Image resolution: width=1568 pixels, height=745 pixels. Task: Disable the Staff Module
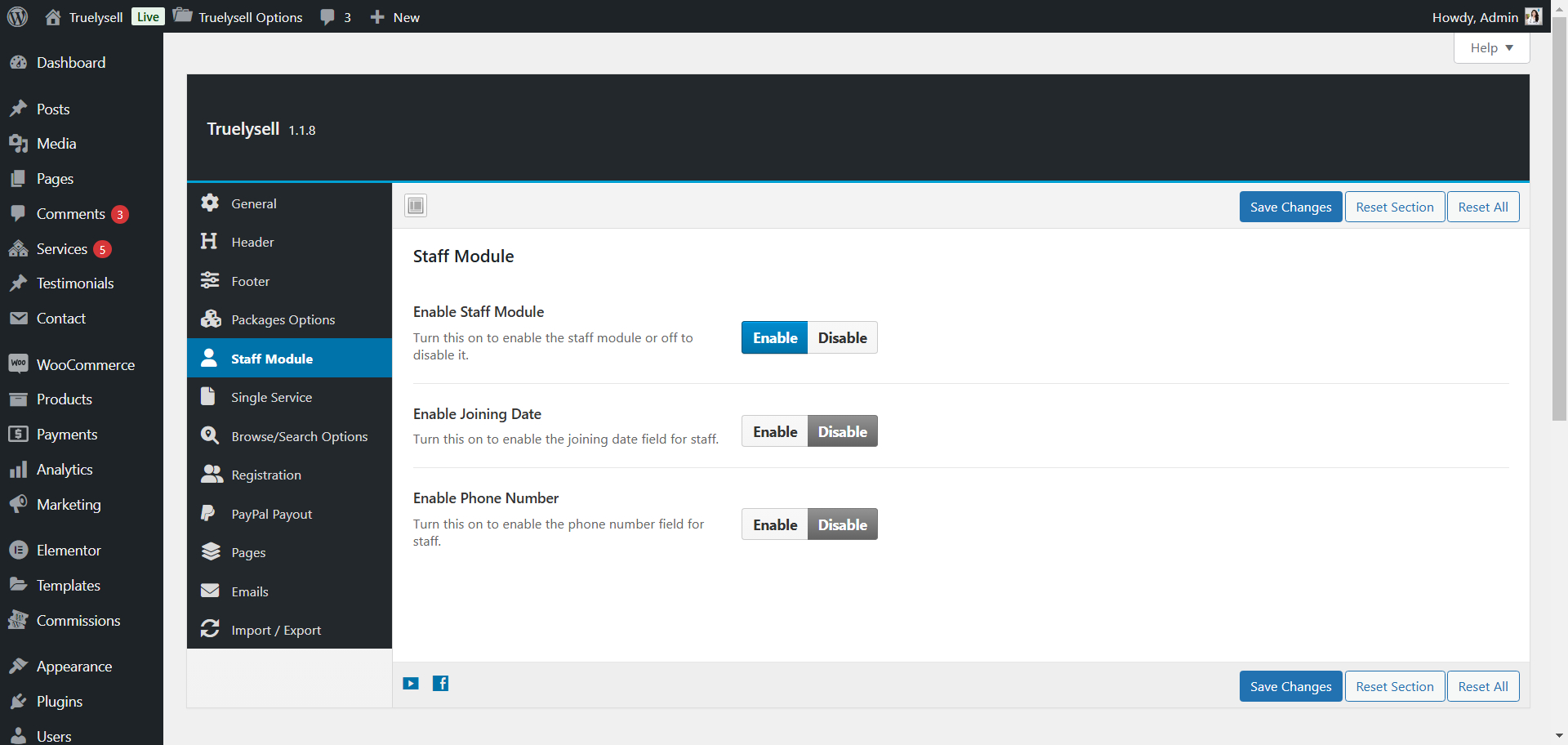click(x=842, y=337)
